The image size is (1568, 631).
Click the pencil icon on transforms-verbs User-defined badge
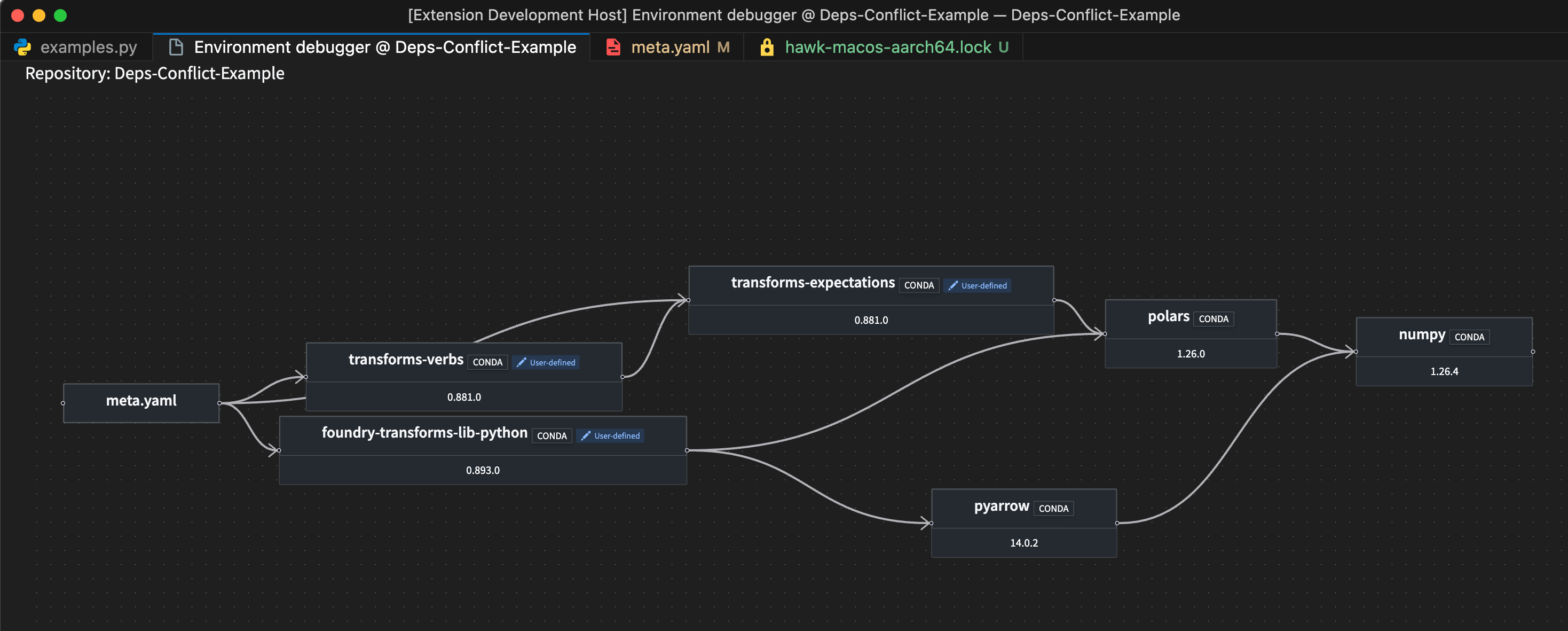pos(522,362)
